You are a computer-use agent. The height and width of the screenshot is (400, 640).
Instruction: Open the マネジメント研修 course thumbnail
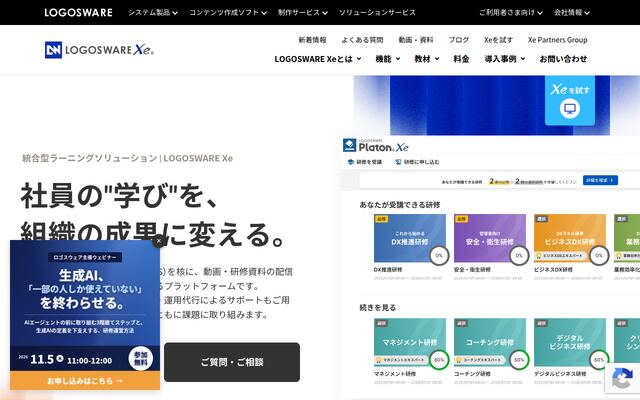click(x=410, y=342)
